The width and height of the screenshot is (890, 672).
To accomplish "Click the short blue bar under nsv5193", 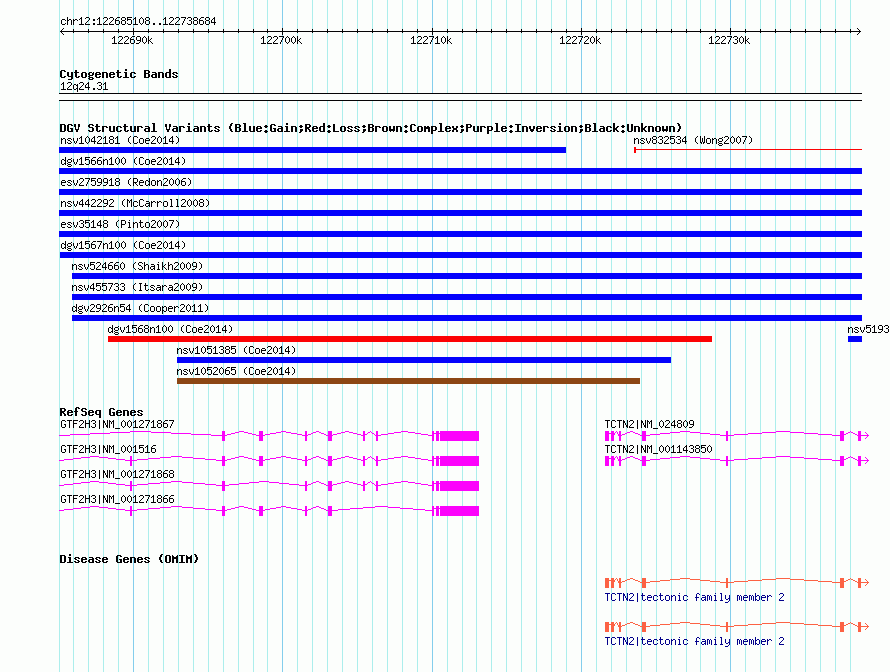I will pos(855,339).
